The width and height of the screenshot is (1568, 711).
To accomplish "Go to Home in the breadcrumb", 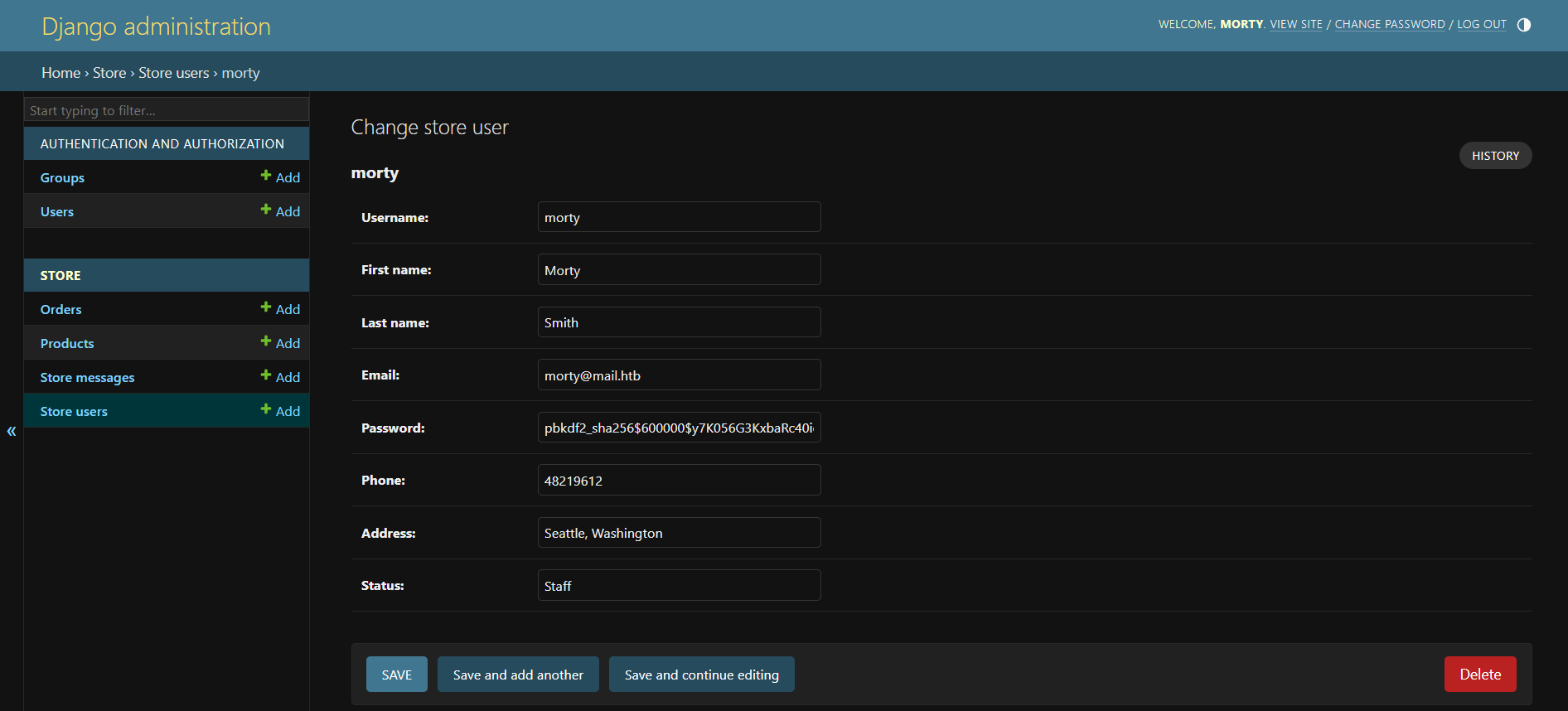I will point(61,73).
